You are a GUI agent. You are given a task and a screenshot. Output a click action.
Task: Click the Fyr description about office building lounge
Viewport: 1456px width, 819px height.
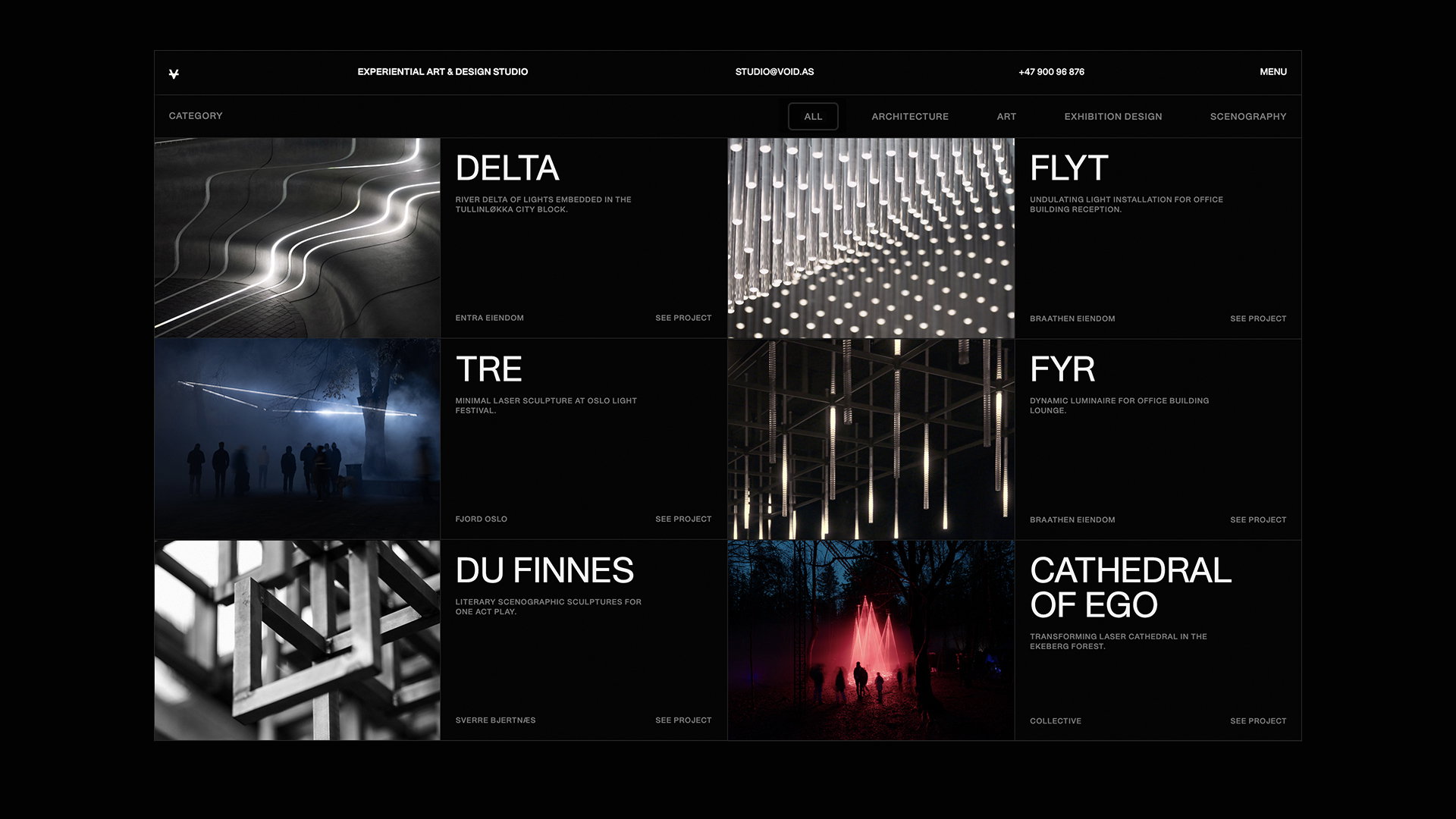point(1119,406)
